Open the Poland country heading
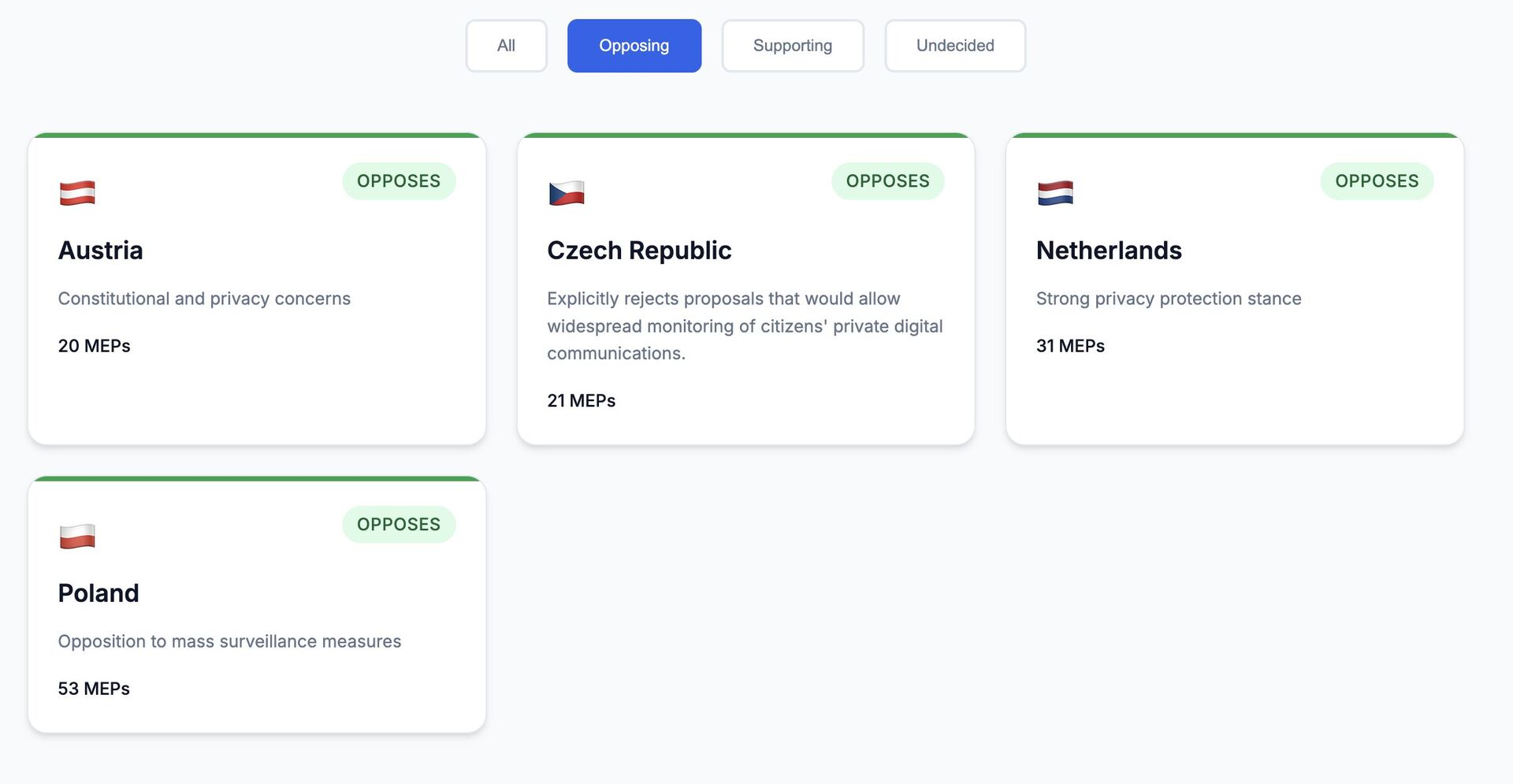Screen dimensions: 1513x784 (99, 593)
